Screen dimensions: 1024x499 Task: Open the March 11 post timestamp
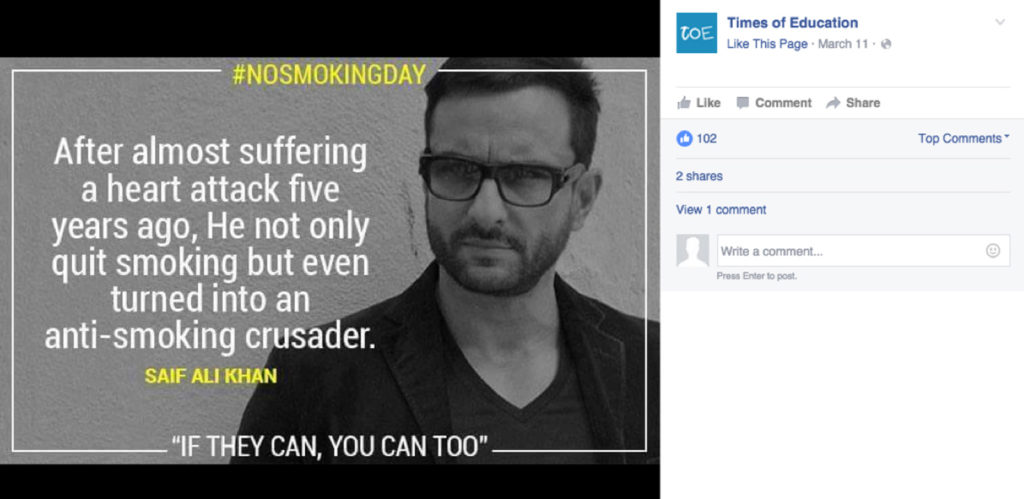pyautogui.click(x=843, y=44)
